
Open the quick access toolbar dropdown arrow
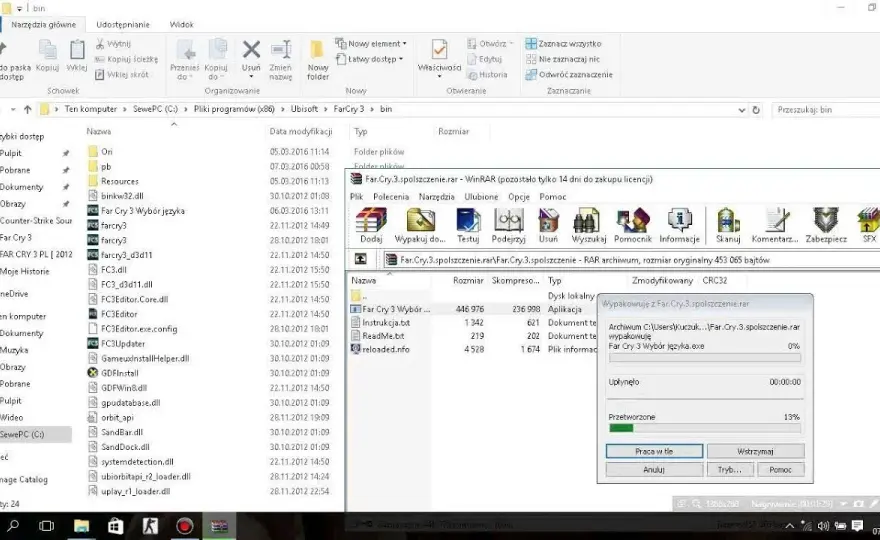pyautogui.click(x=19, y=8)
